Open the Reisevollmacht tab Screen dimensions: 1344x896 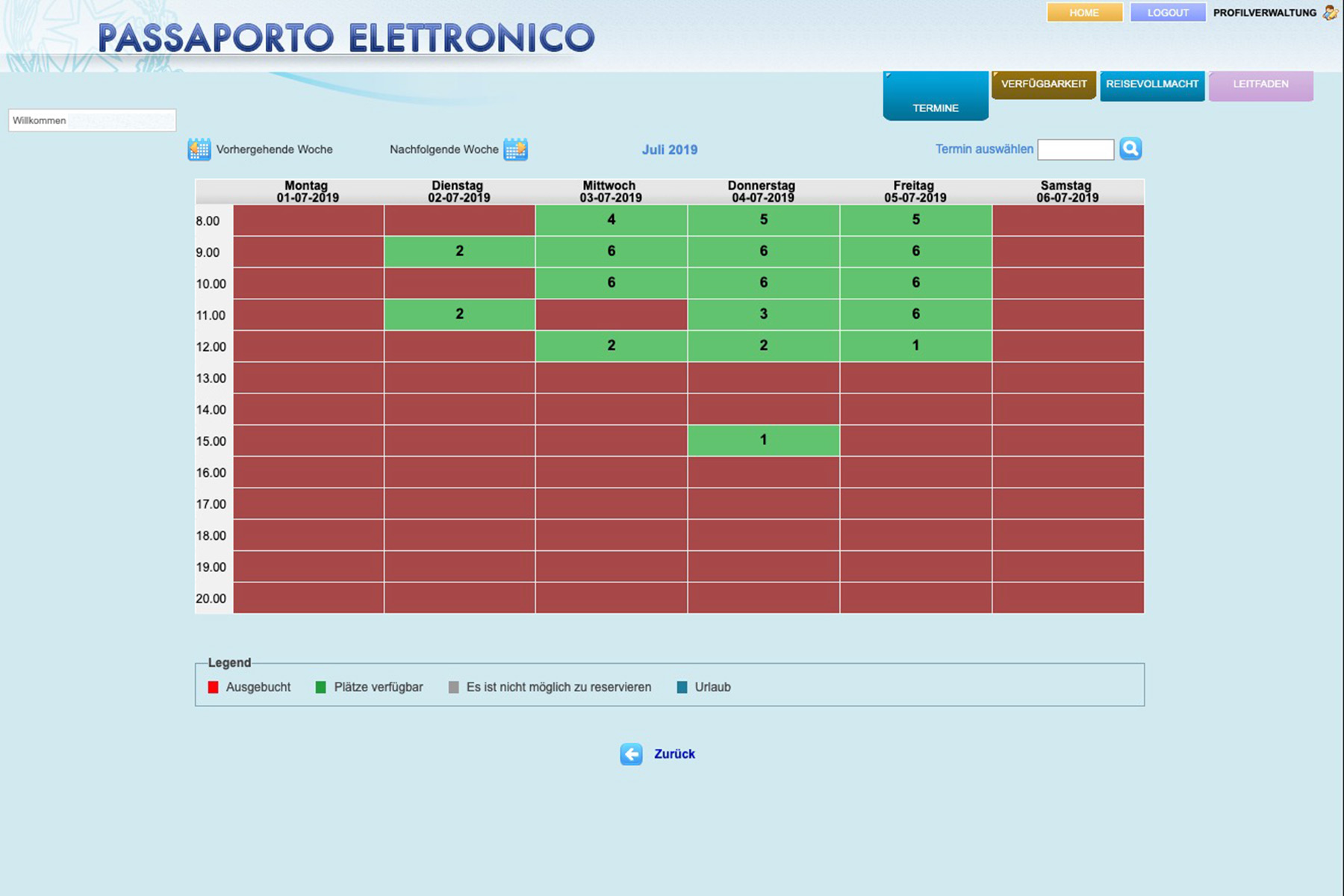point(1151,84)
